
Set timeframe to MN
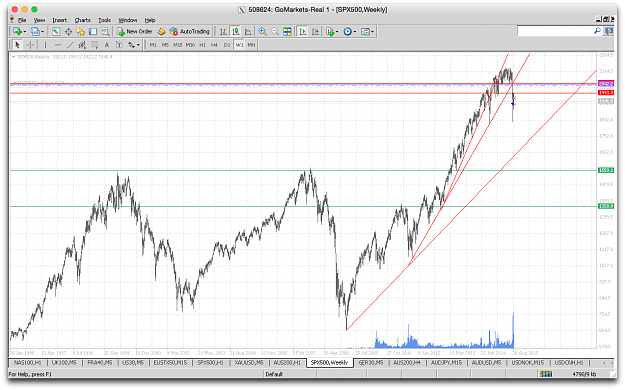pyautogui.click(x=251, y=45)
